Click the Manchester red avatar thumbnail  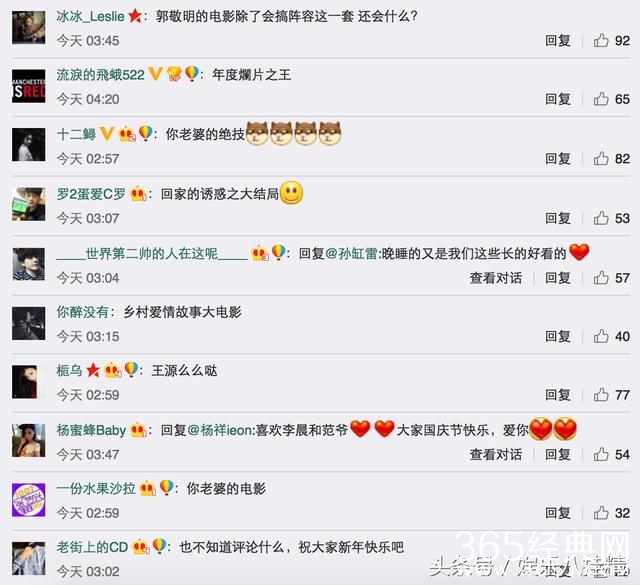coord(29,86)
